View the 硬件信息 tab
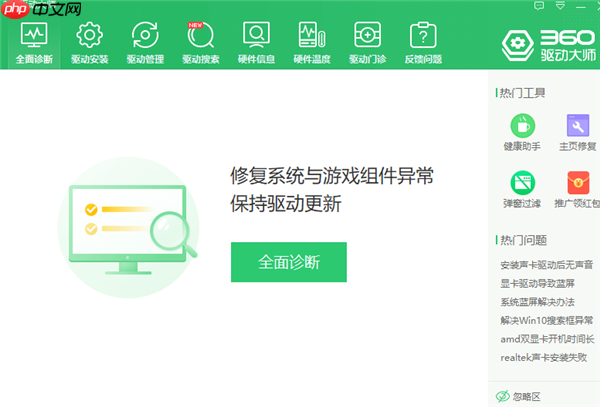This screenshot has height=407, width=600. click(256, 43)
